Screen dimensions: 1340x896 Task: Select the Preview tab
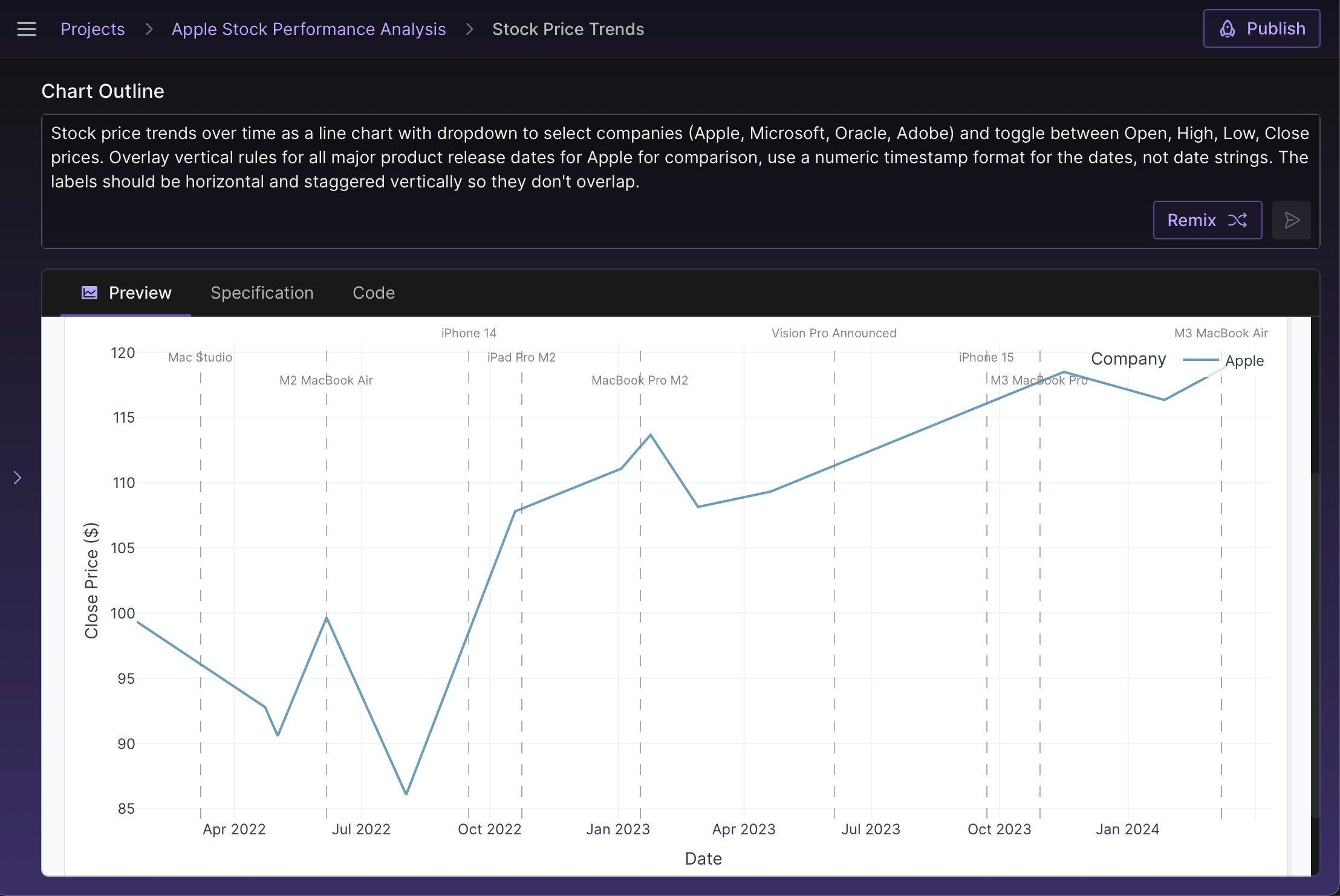(140, 293)
